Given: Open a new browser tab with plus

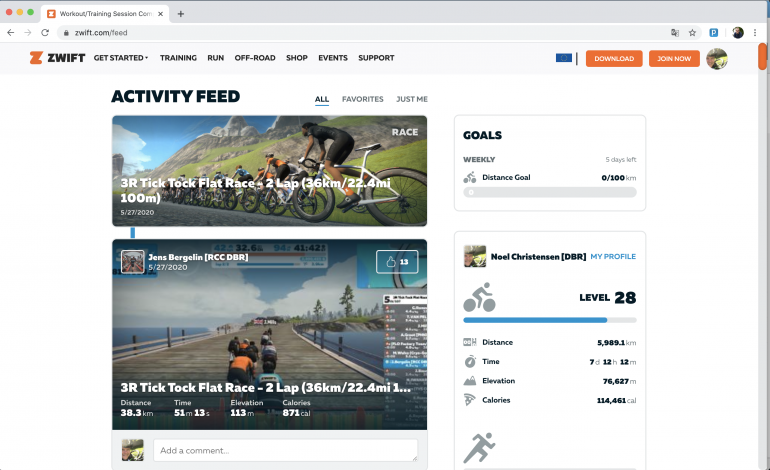Looking at the screenshot, I should tap(181, 14).
